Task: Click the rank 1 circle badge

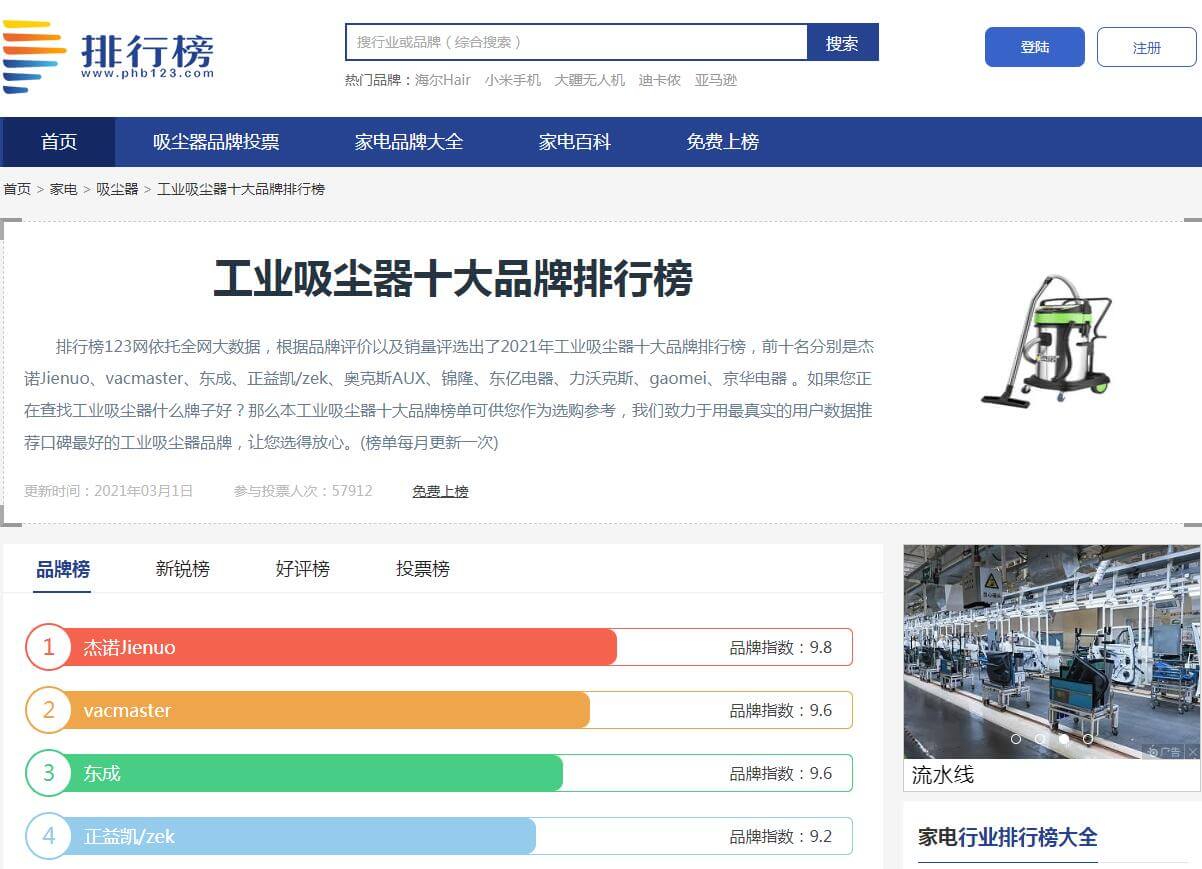Action: coord(48,647)
